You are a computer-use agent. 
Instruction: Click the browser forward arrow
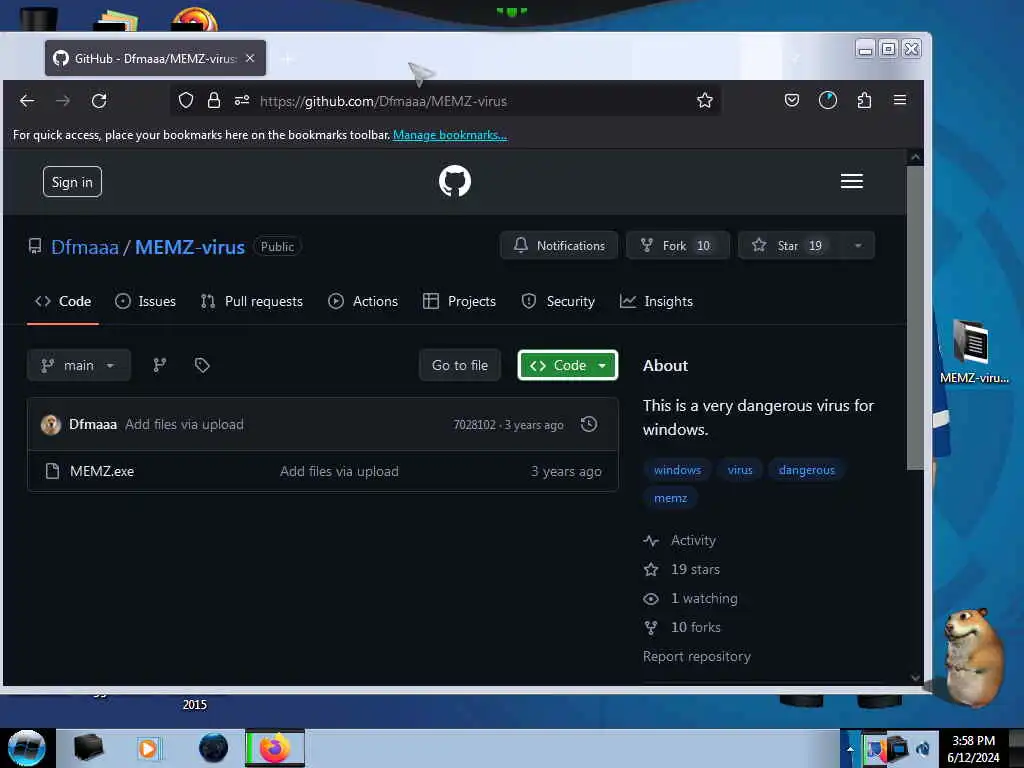point(63,101)
